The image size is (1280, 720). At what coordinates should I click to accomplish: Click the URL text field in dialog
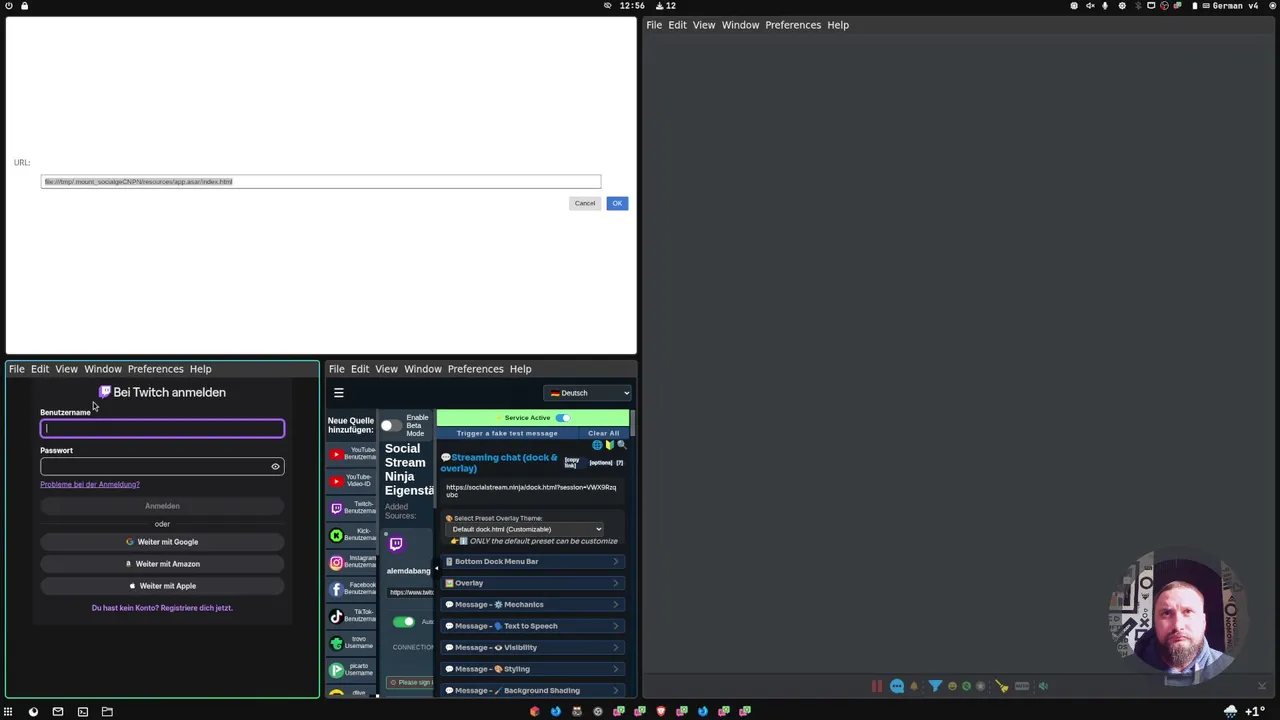click(x=321, y=182)
